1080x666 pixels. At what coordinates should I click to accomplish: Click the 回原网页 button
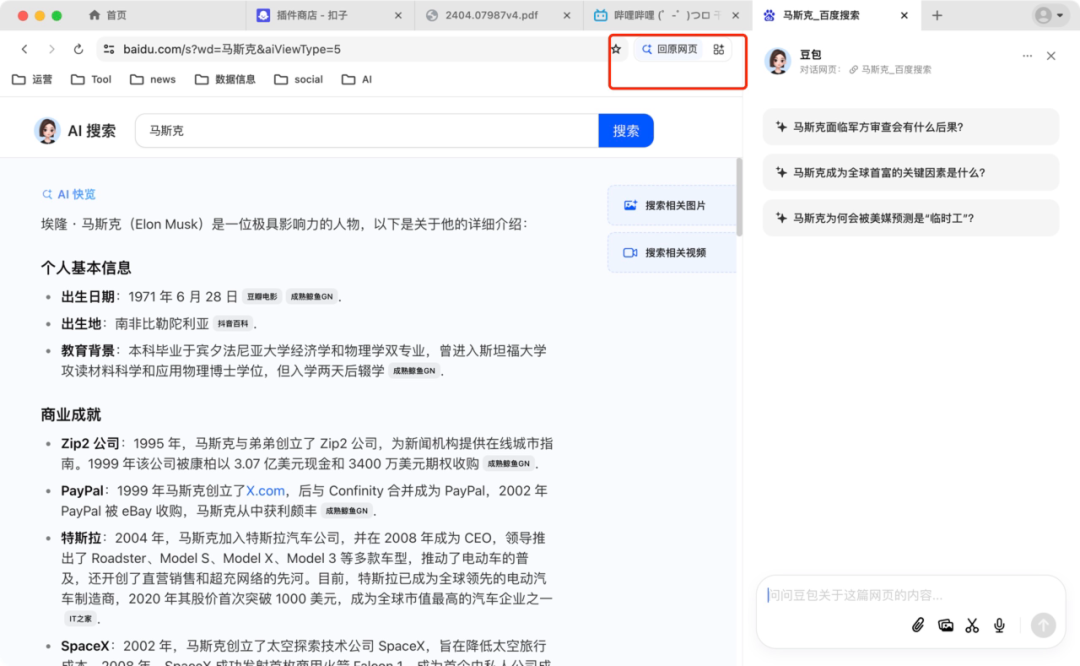[x=671, y=48]
